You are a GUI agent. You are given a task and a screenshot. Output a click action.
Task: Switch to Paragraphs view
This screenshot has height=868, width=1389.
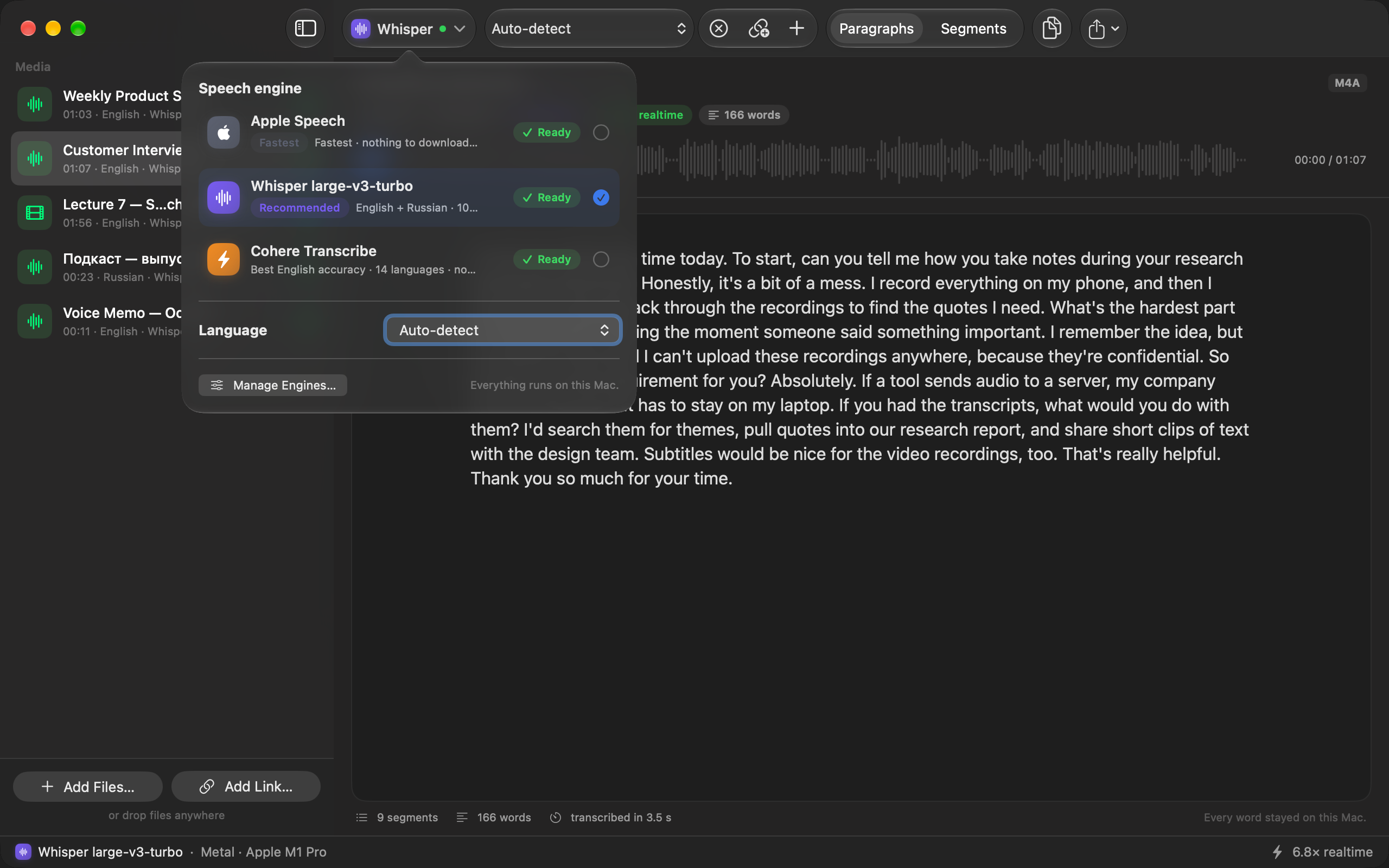[876, 28]
